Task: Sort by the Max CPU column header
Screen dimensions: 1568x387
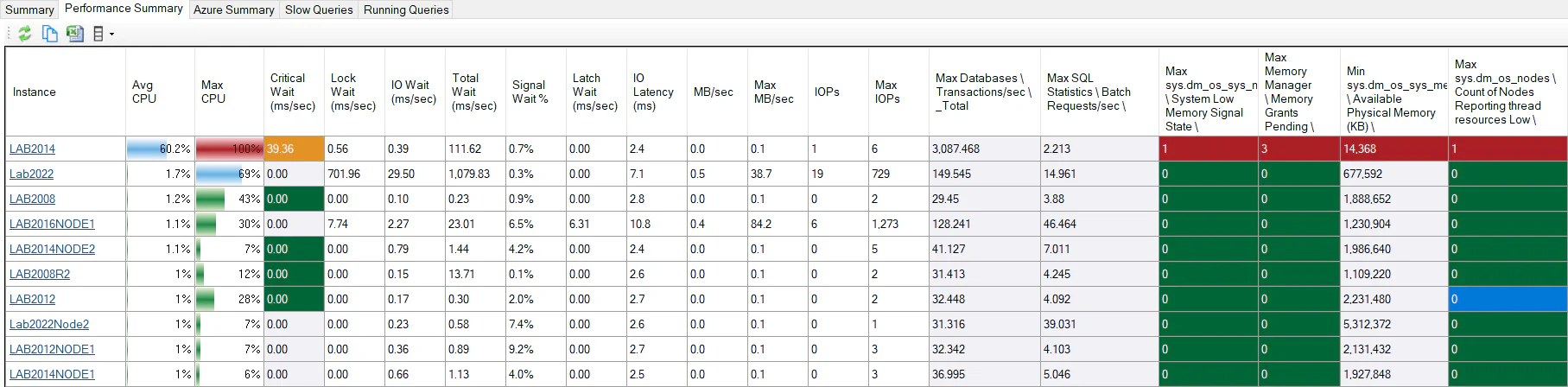Action: (x=229, y=92)
